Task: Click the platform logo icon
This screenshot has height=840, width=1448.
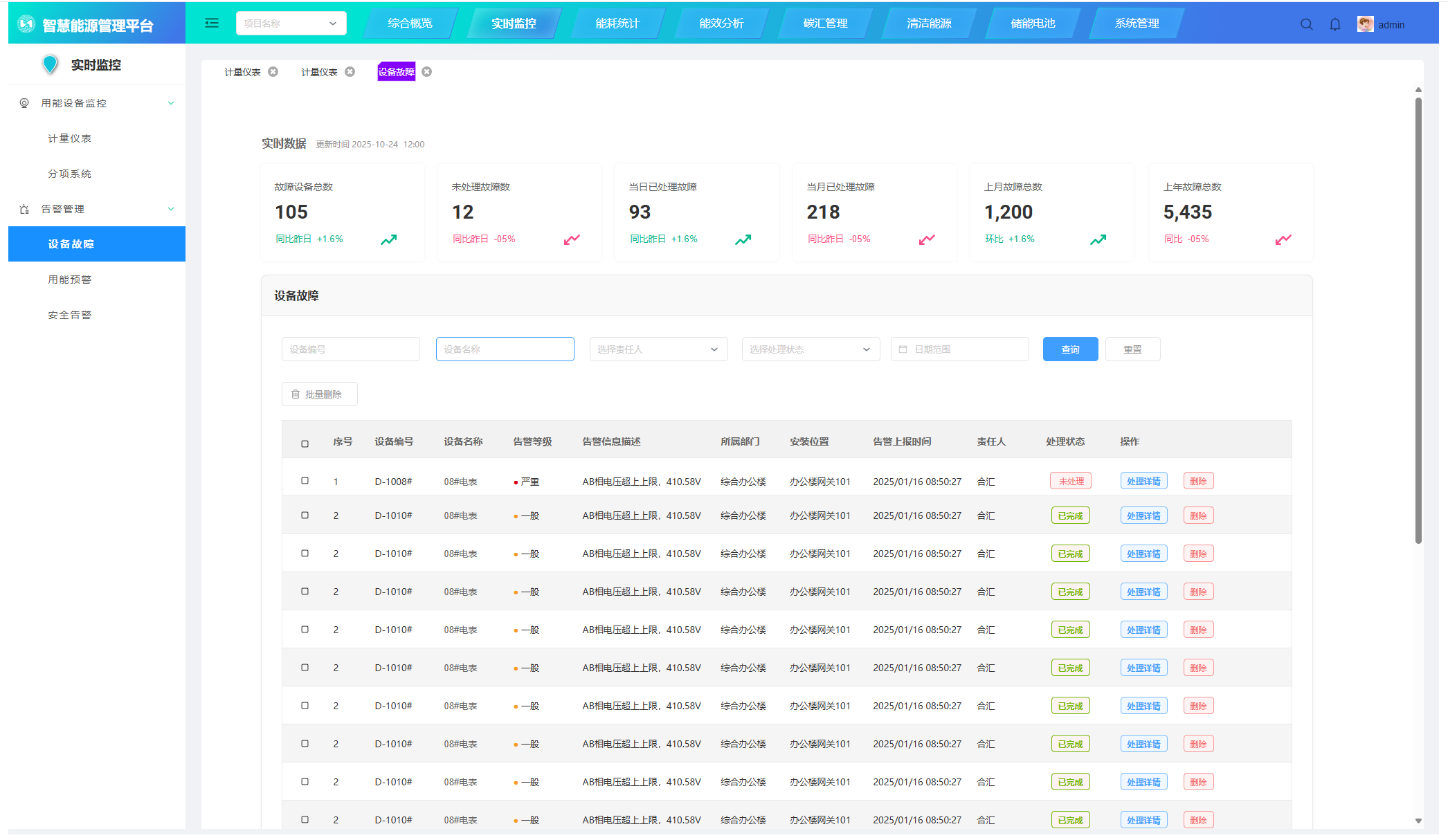Action: [x=26, y=25]
